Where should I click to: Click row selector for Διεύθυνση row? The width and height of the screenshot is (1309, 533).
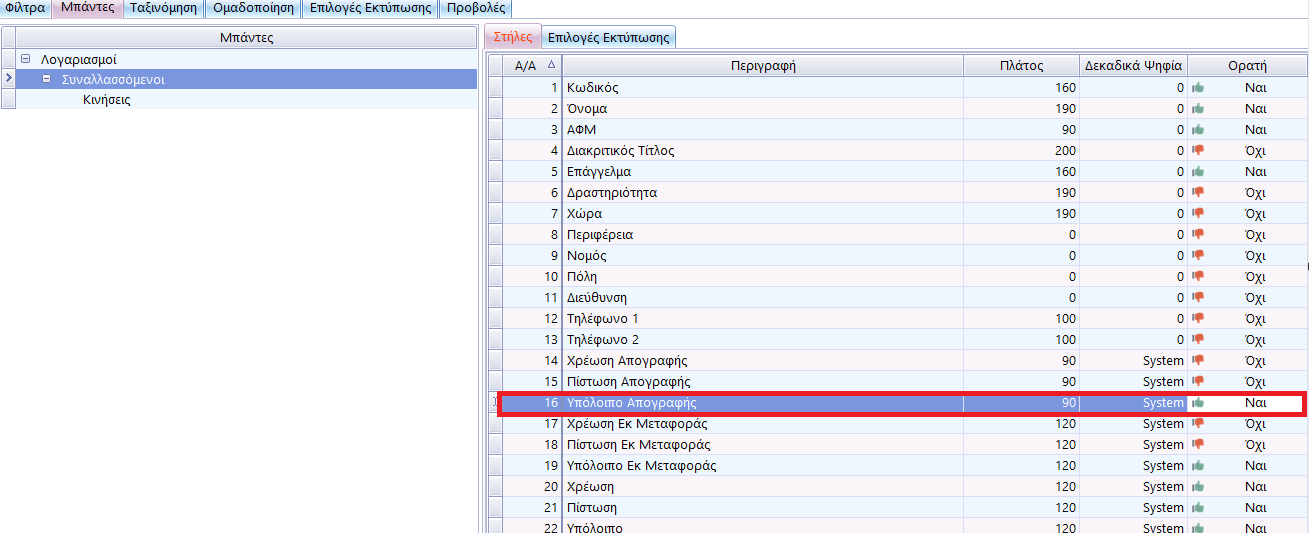tap(495, 298)
